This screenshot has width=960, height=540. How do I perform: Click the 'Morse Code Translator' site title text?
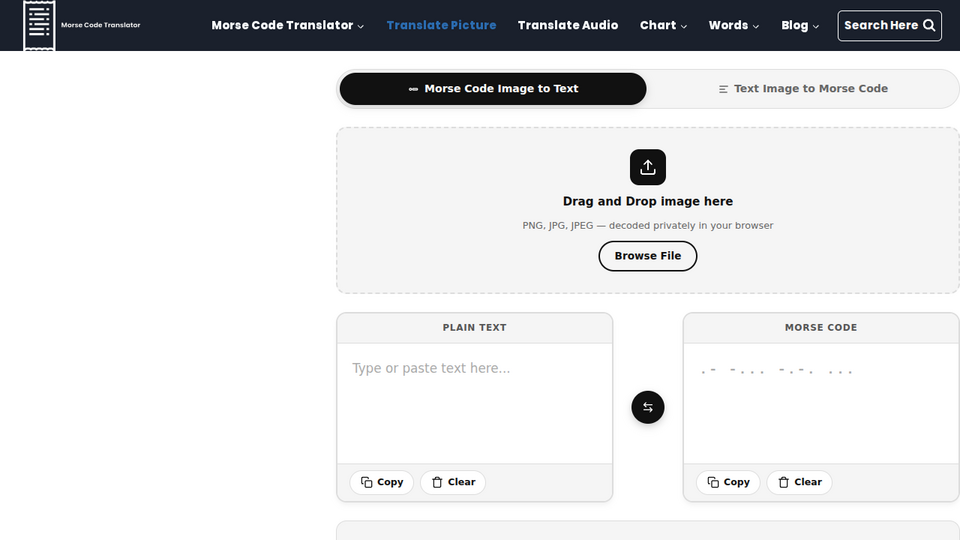100,25
